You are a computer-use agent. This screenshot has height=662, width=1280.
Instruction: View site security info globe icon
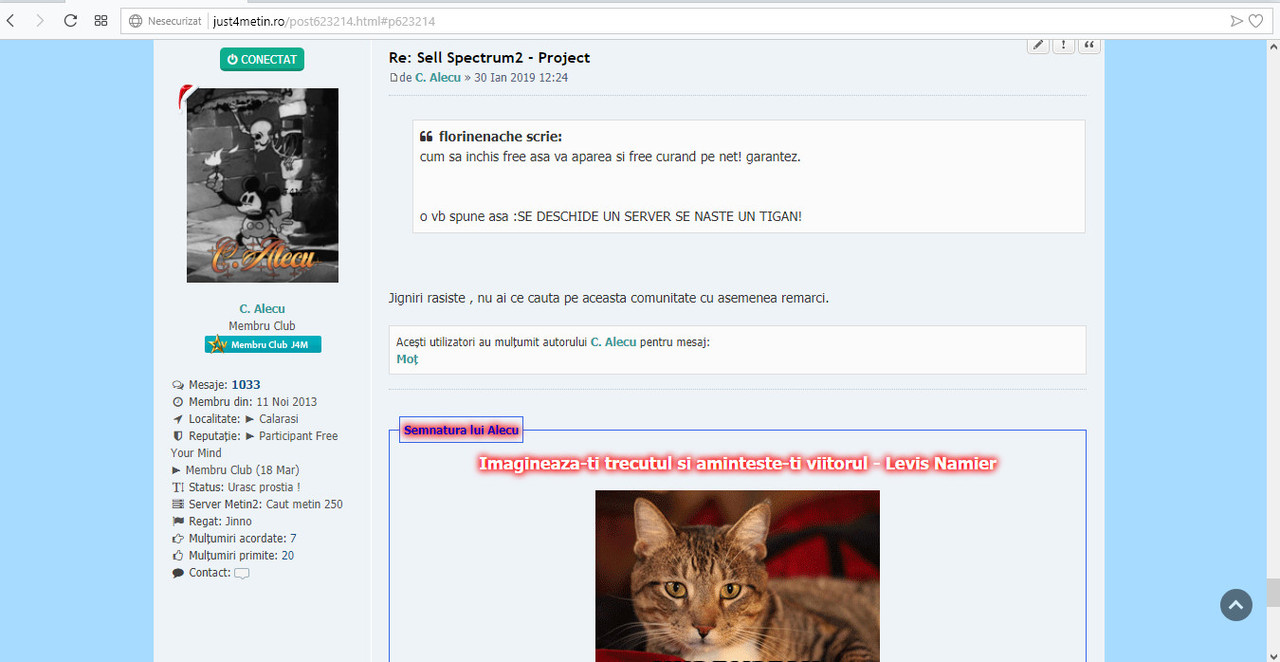136,20
